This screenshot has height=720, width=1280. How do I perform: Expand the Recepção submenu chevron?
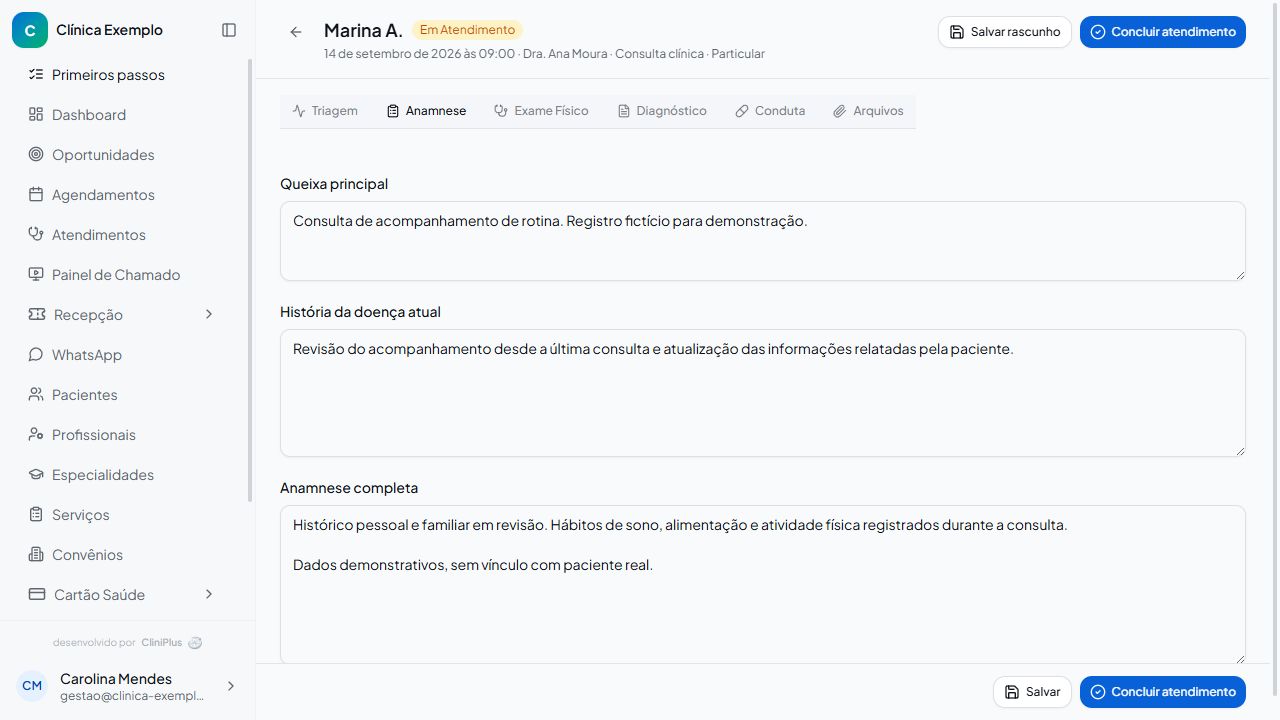click(x=209, y=314)
